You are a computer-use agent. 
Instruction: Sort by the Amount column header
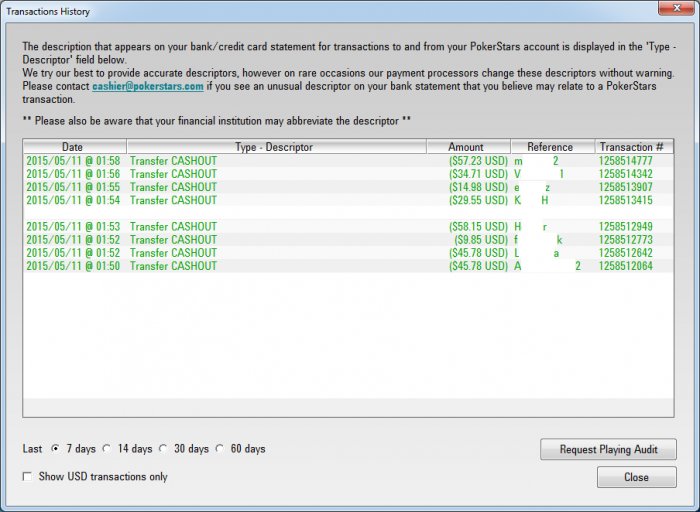tap(468, 147)
